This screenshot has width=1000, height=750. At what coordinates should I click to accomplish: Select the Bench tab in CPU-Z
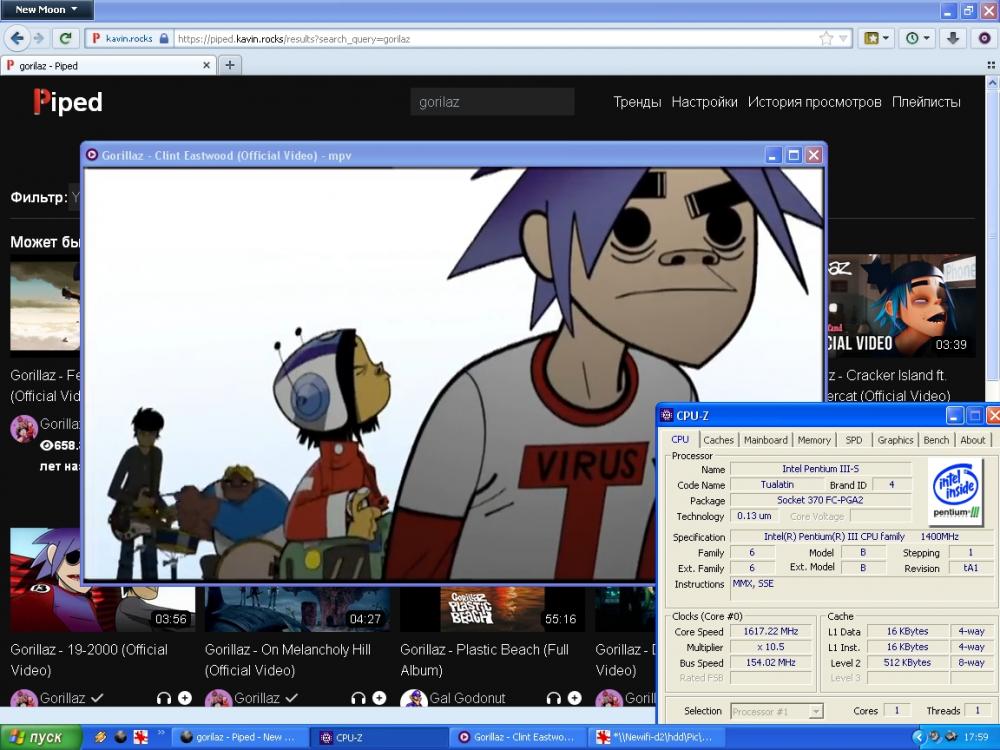pyautogui.click(x=936, y=440)
